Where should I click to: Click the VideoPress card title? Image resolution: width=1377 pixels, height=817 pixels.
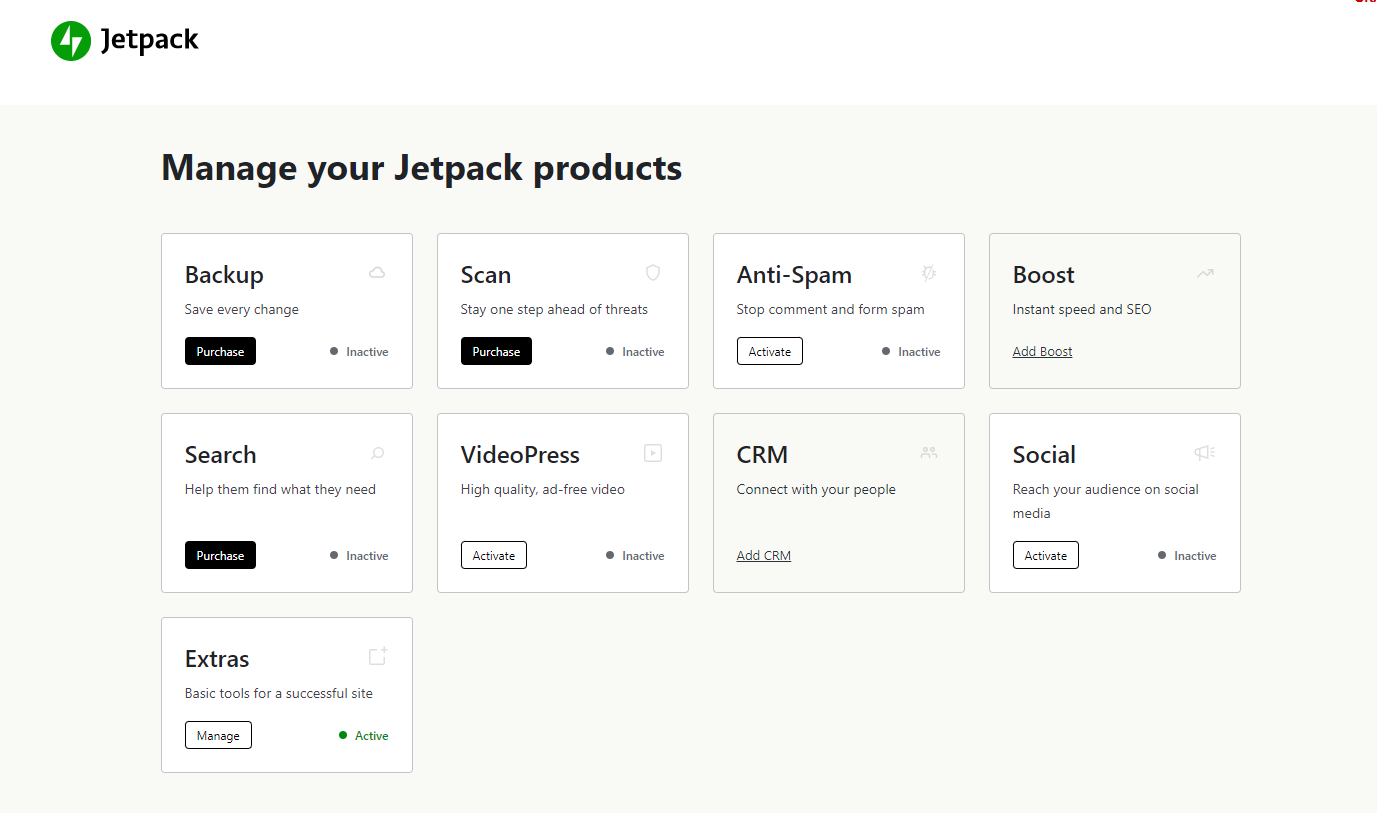pyautogui.click(x=520, y=455)
